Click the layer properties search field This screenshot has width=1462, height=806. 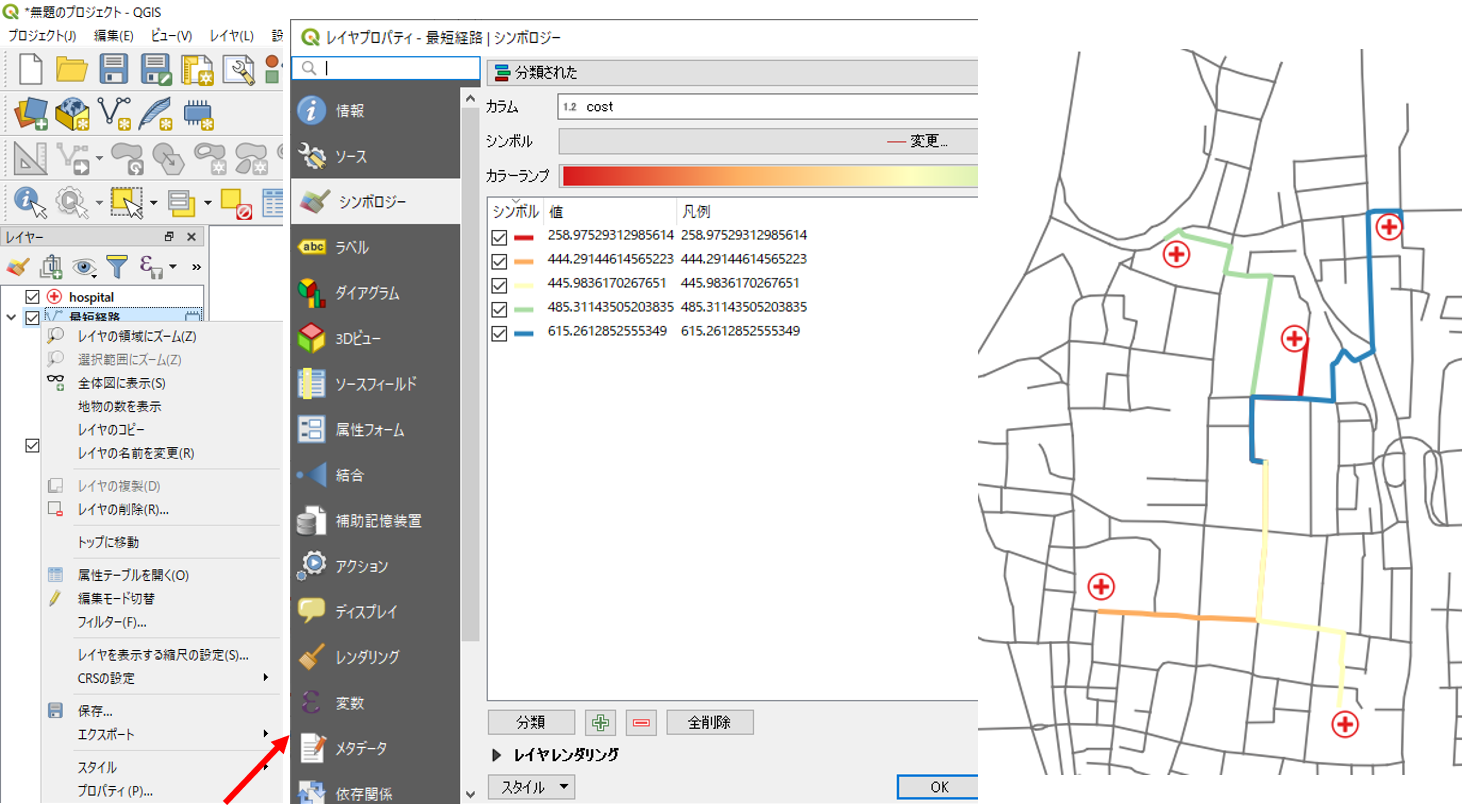[386, 68]
